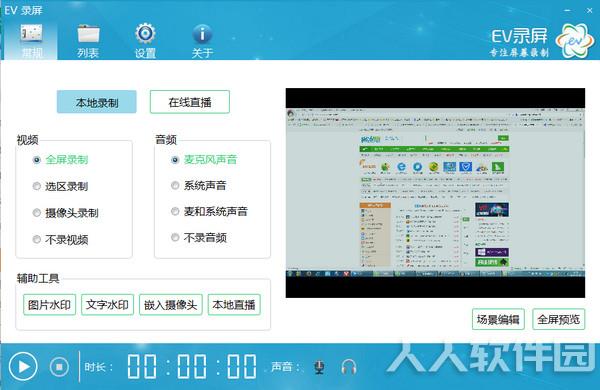Open 场景编辑 scene editor
This screenshot has height=390, width=600.
498,319
